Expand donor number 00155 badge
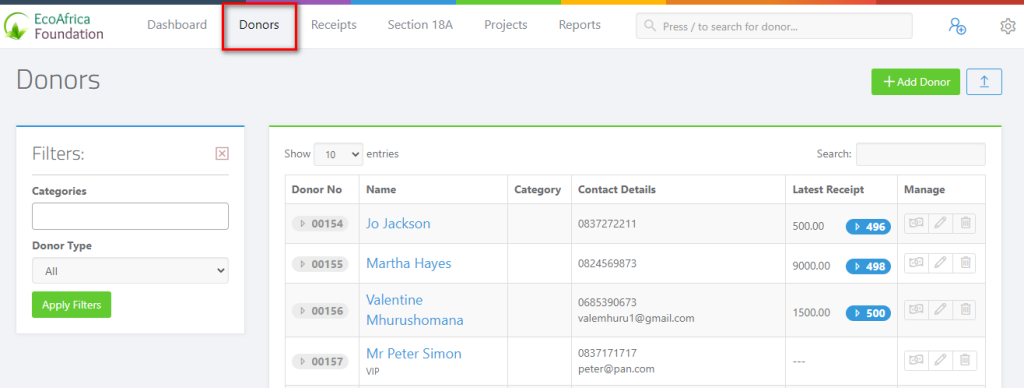The height and width of the screenshot is (388, 1024). click(x=321, y=264)
